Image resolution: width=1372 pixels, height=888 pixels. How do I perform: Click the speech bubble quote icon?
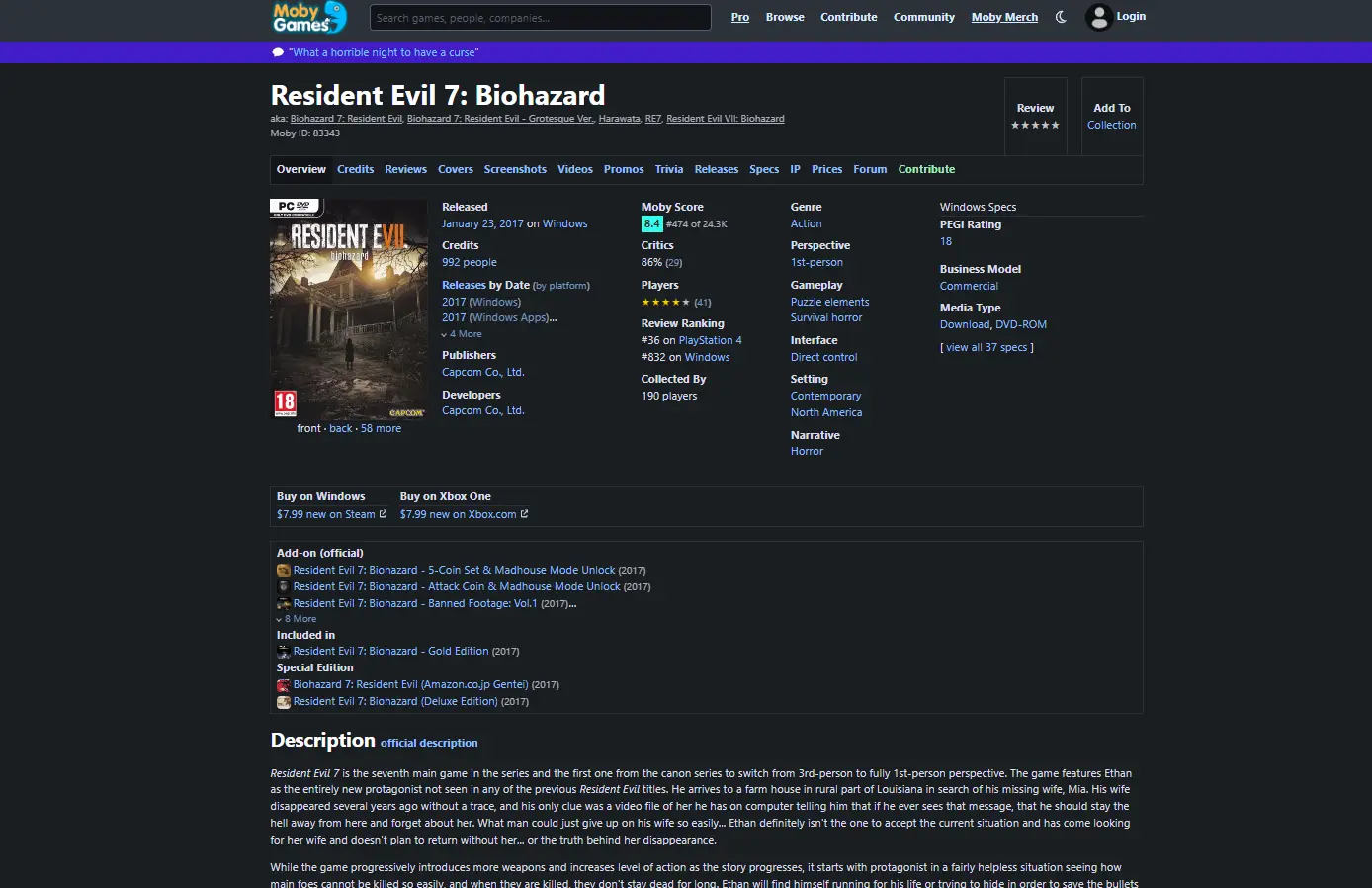[x=278, y=52]
